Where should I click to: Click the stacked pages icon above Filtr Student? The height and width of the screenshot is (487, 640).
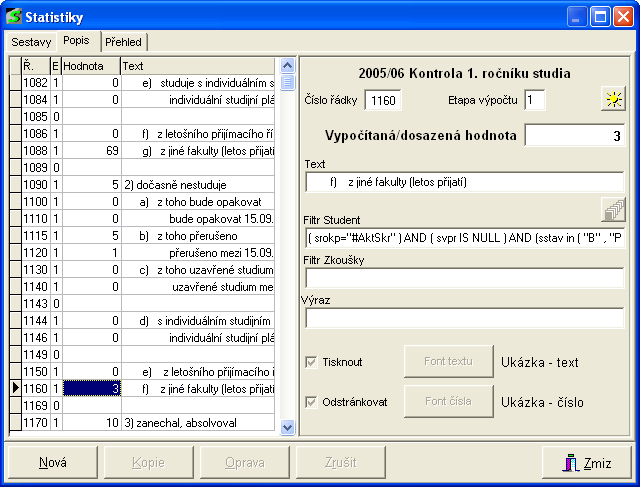coord(613,210)
